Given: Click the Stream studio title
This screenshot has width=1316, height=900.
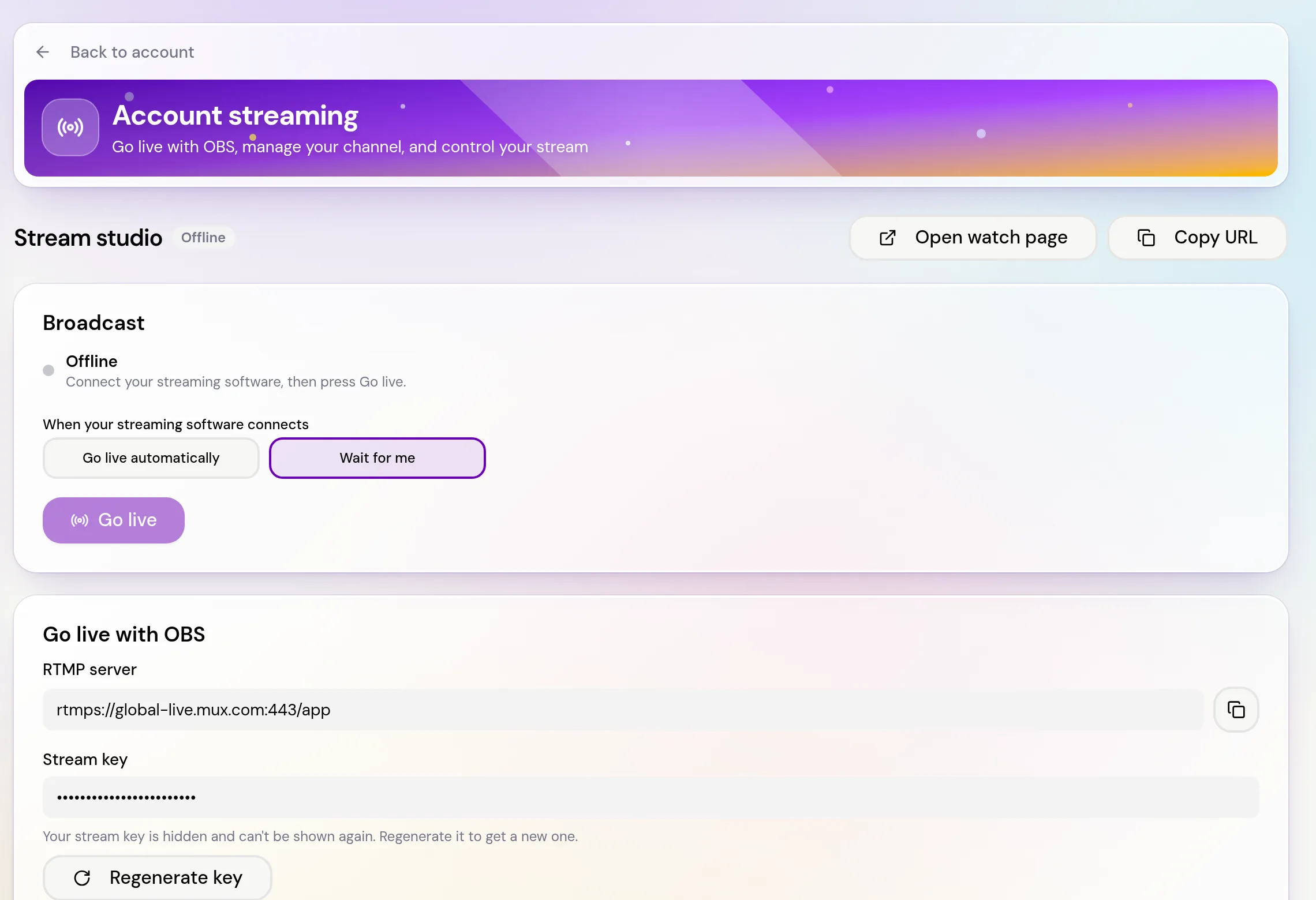Looking at the screenshot, I should point(88,238).
